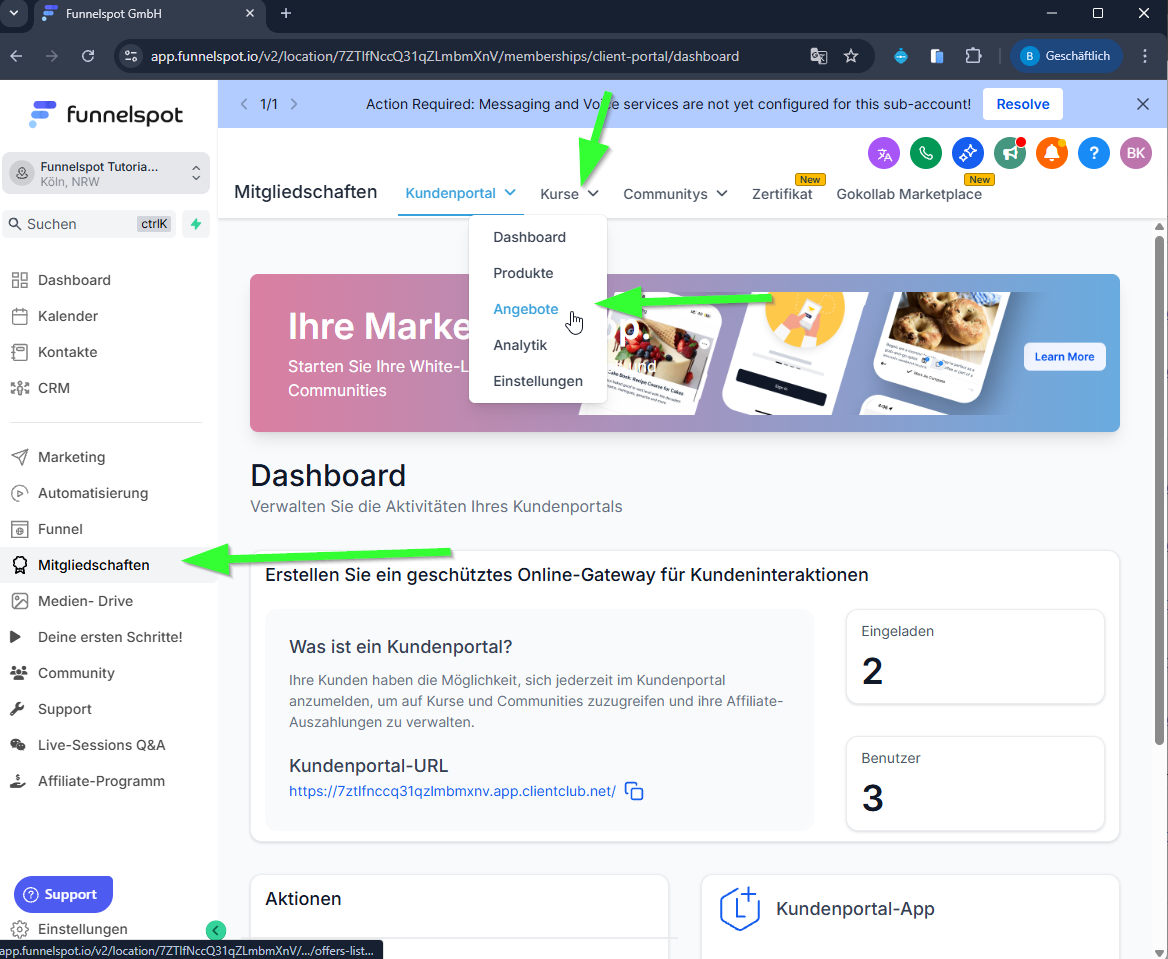Collapse the sidebar with green arrow button

pyautogui.click(x=215, y=930)
